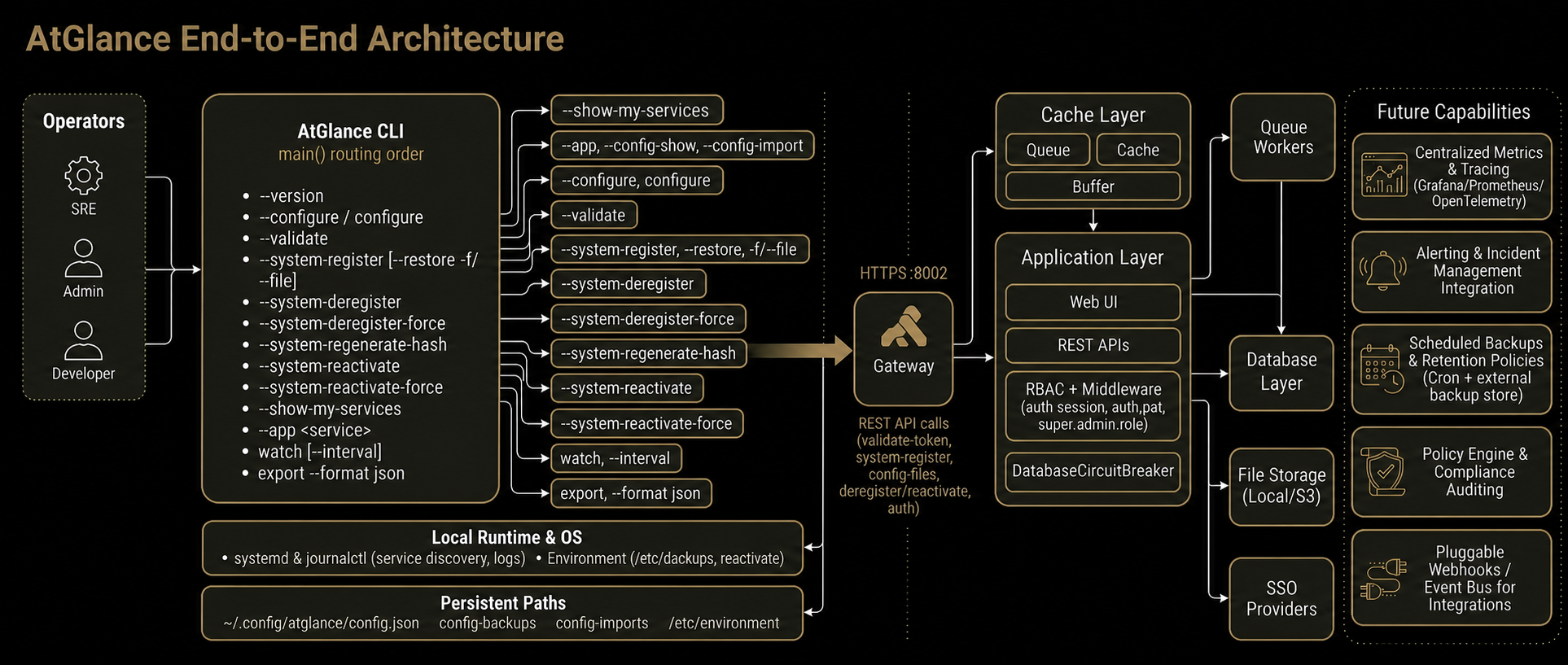1568x665 pixels.
Task: Click the "watch, --interval" flag box
Action: pyautogui.click(x=615, y=457)
